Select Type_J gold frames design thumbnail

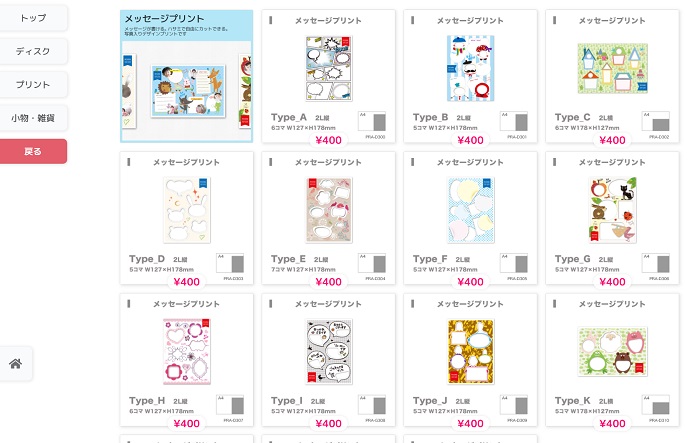point(470,351)
